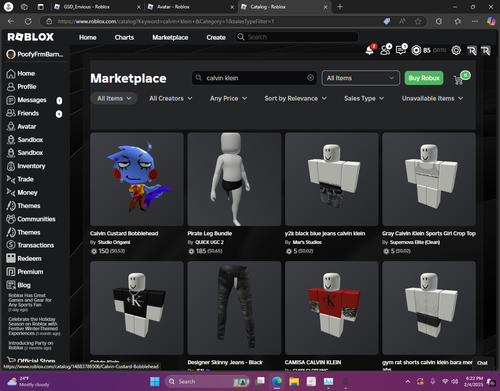This screenshot has height=391, width=500.
Task: Click the Buy Robux button
Action: tap(424, 78)
